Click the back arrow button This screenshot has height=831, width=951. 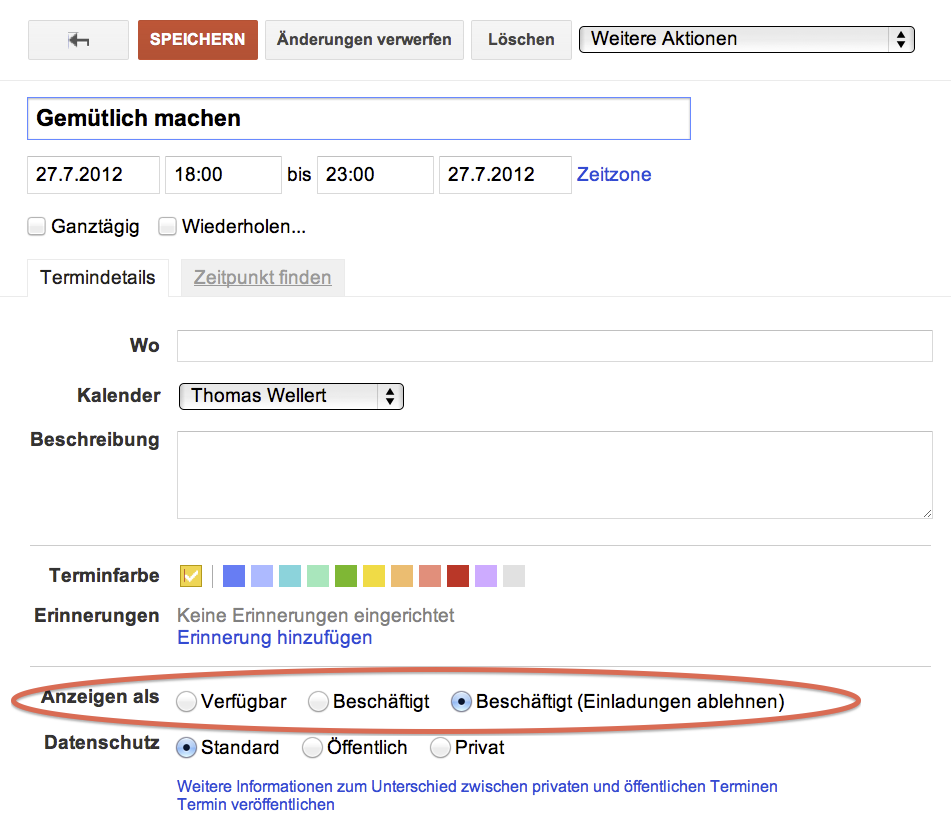[78, 40]
